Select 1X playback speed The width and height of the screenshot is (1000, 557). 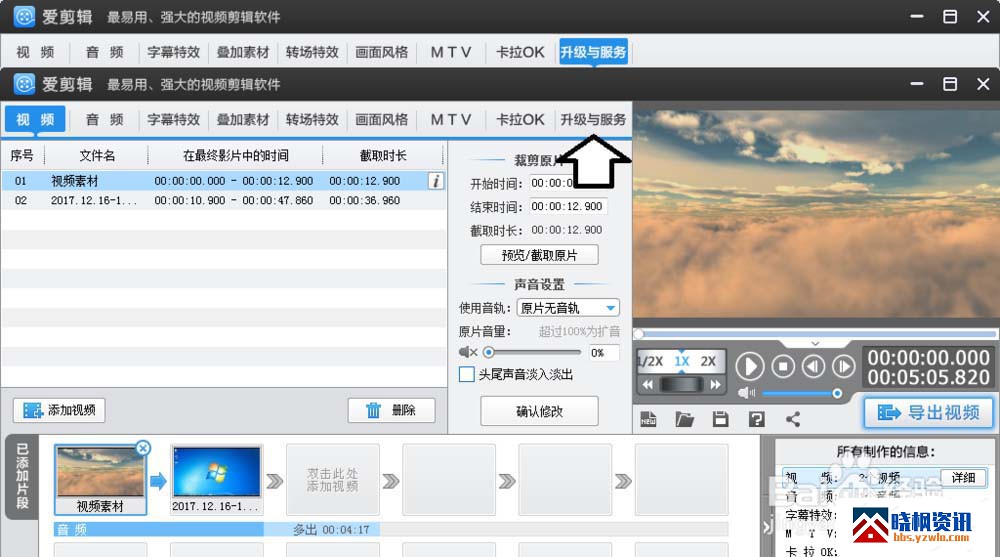682,361
